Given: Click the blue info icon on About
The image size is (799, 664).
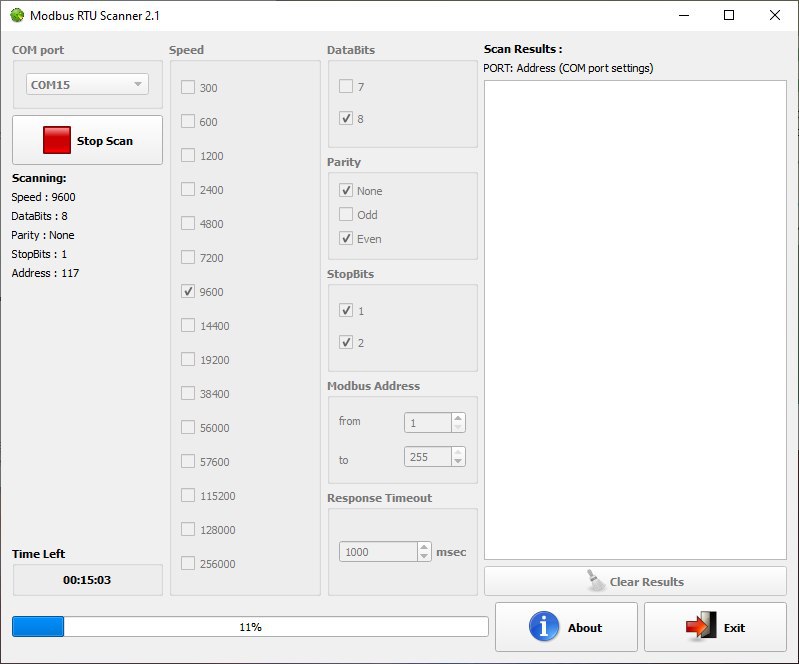Looking at the screenshot, I should tap(543, 626).
